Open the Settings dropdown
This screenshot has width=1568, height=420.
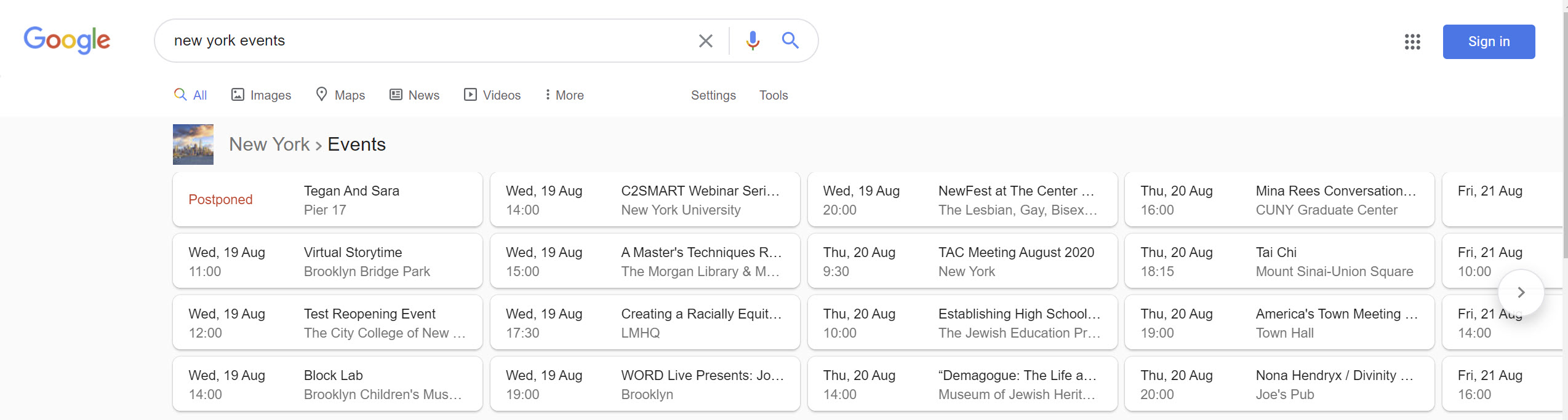point(713,95)
